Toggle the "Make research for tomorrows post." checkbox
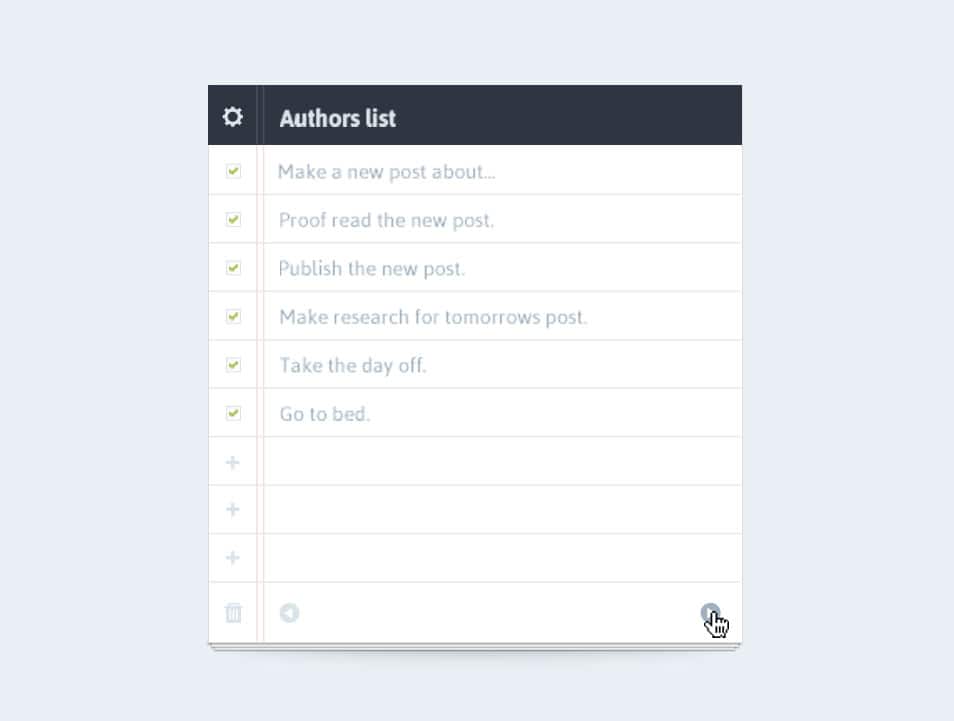This screenshot has height=721, width=954. [232, 316]
